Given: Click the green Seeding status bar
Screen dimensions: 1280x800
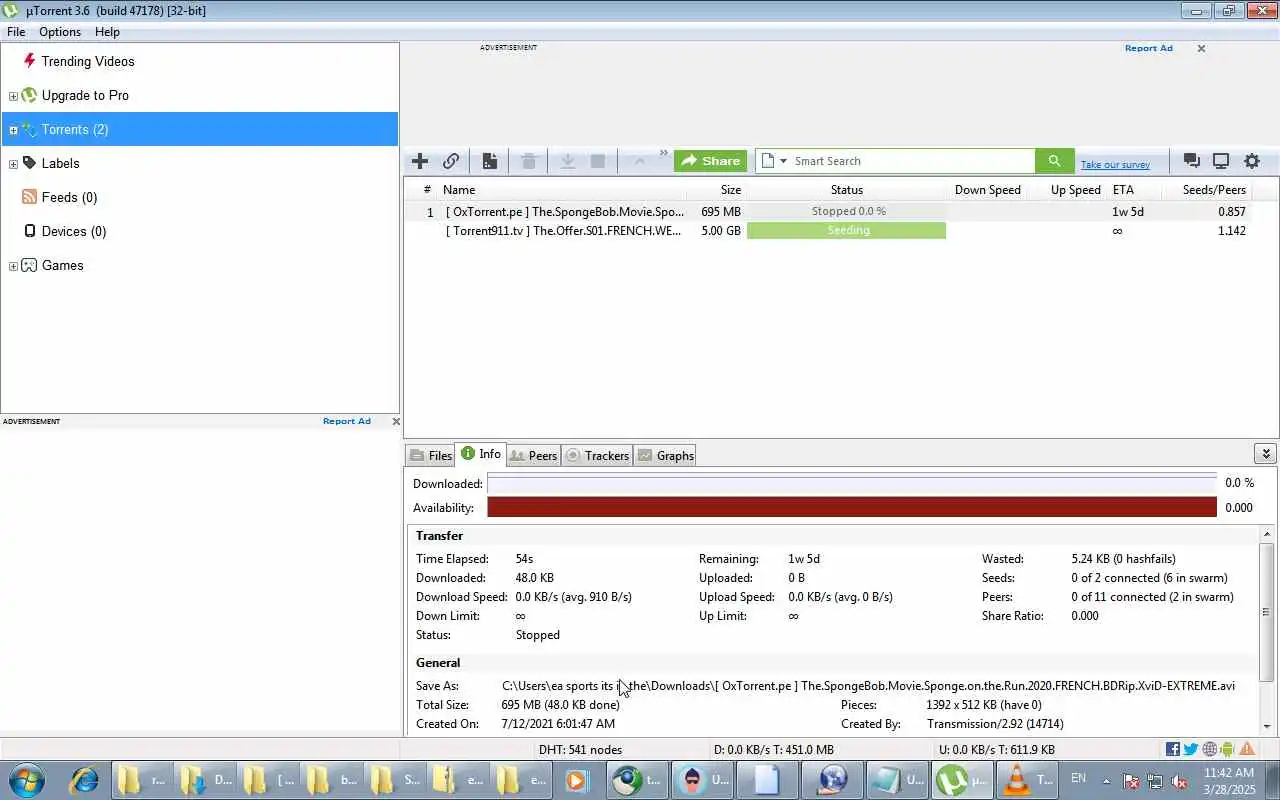Looking at the screenshot, I should [x=846, y=230].
